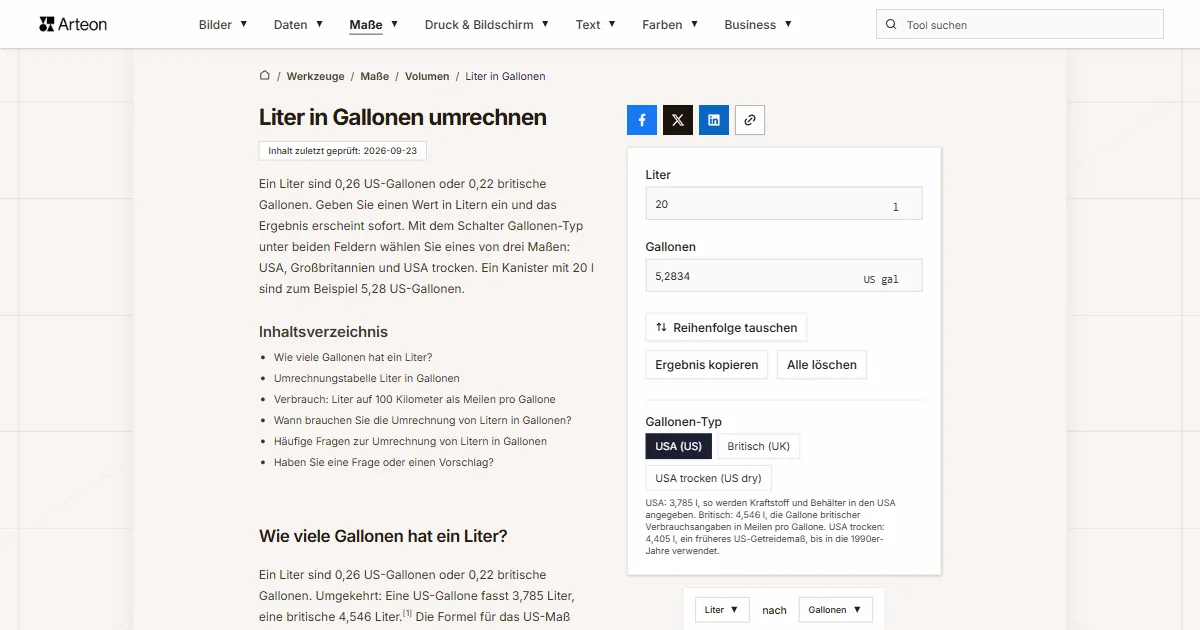Go to Werkzeuge breadcrumb
1200x630 pixels.
coord(315,76)
